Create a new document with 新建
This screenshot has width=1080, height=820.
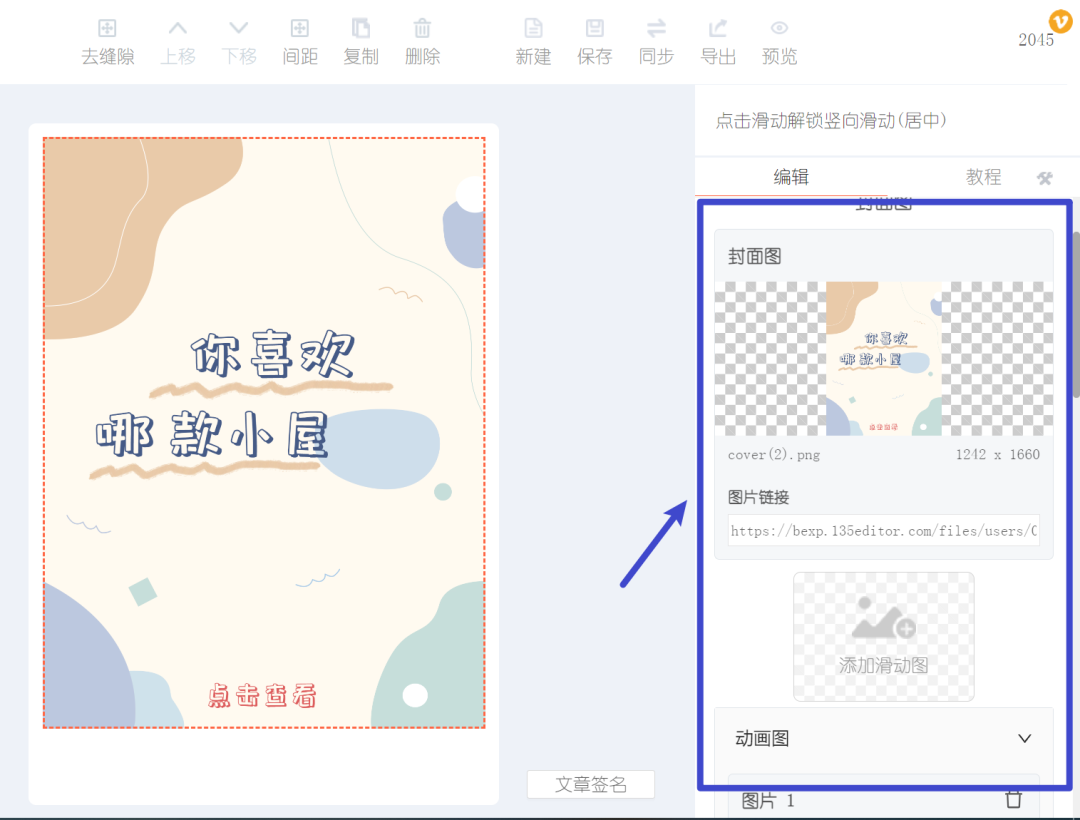point(533,28)
